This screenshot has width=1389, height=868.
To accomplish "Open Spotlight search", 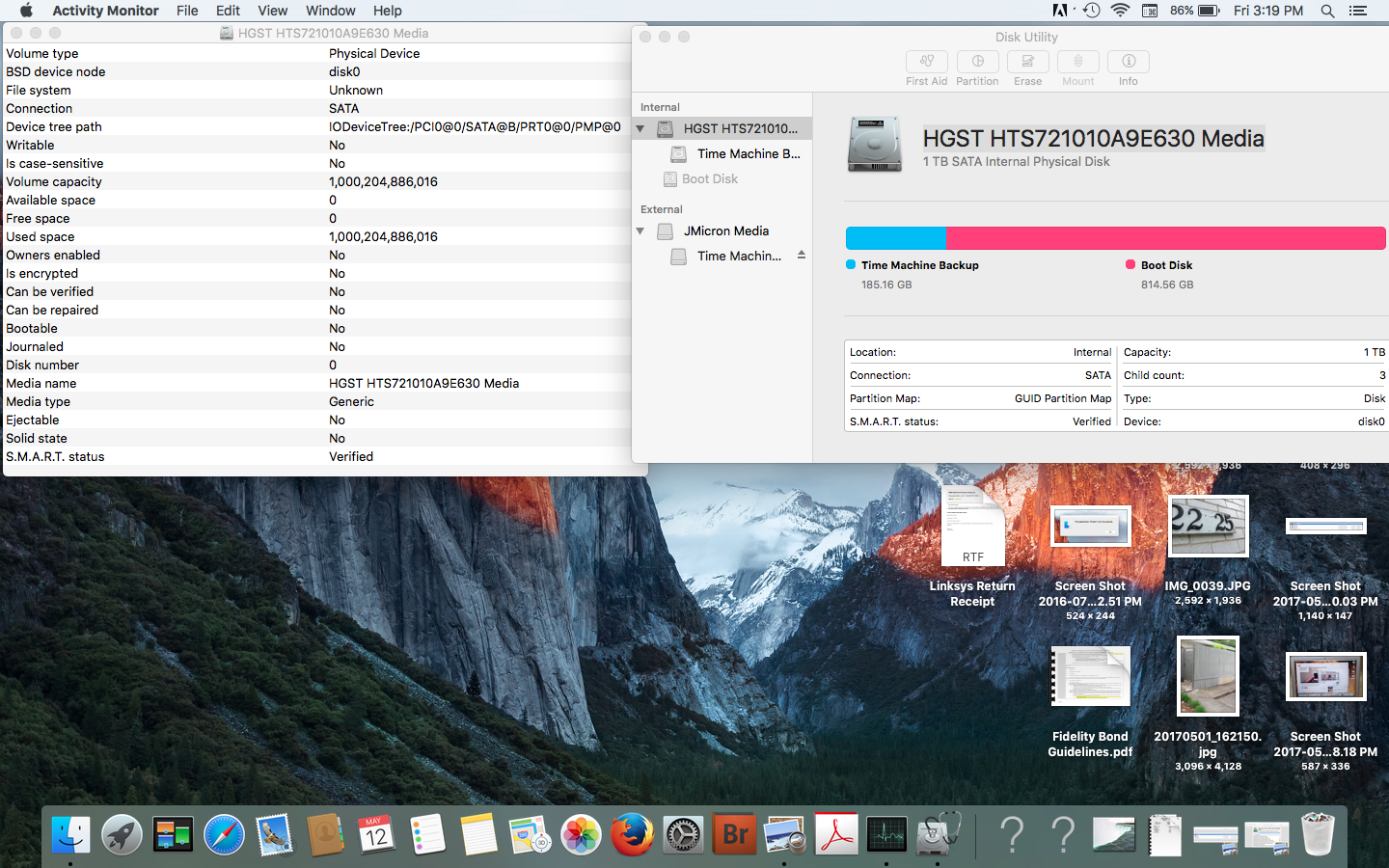I will (1327, 11).
